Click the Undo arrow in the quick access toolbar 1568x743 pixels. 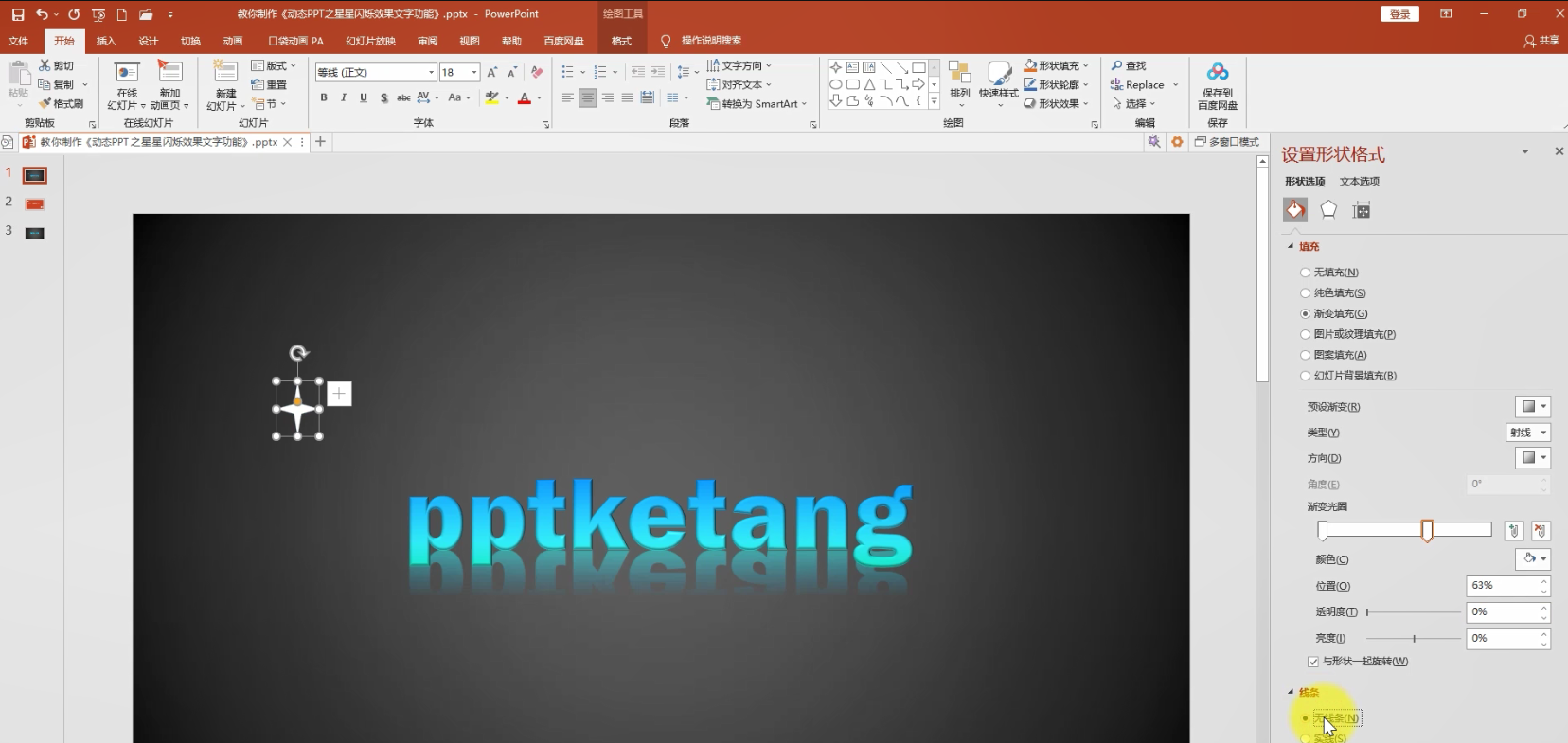point(42,14)
